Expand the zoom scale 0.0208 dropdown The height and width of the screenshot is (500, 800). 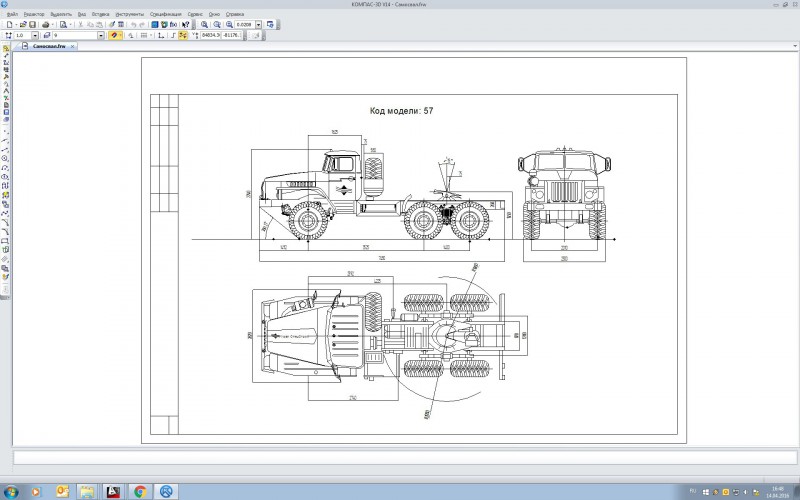click(260, 23)
